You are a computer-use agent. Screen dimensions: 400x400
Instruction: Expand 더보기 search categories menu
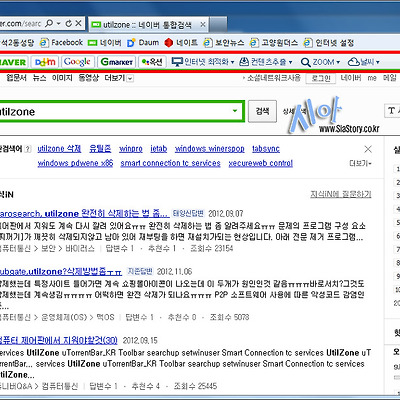tap(119, 78)
